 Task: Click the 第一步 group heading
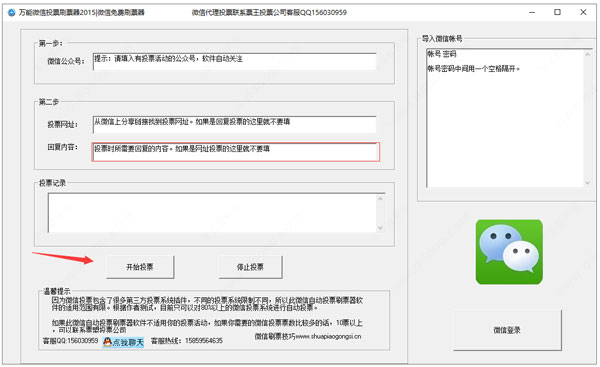(x=51, y=43)
